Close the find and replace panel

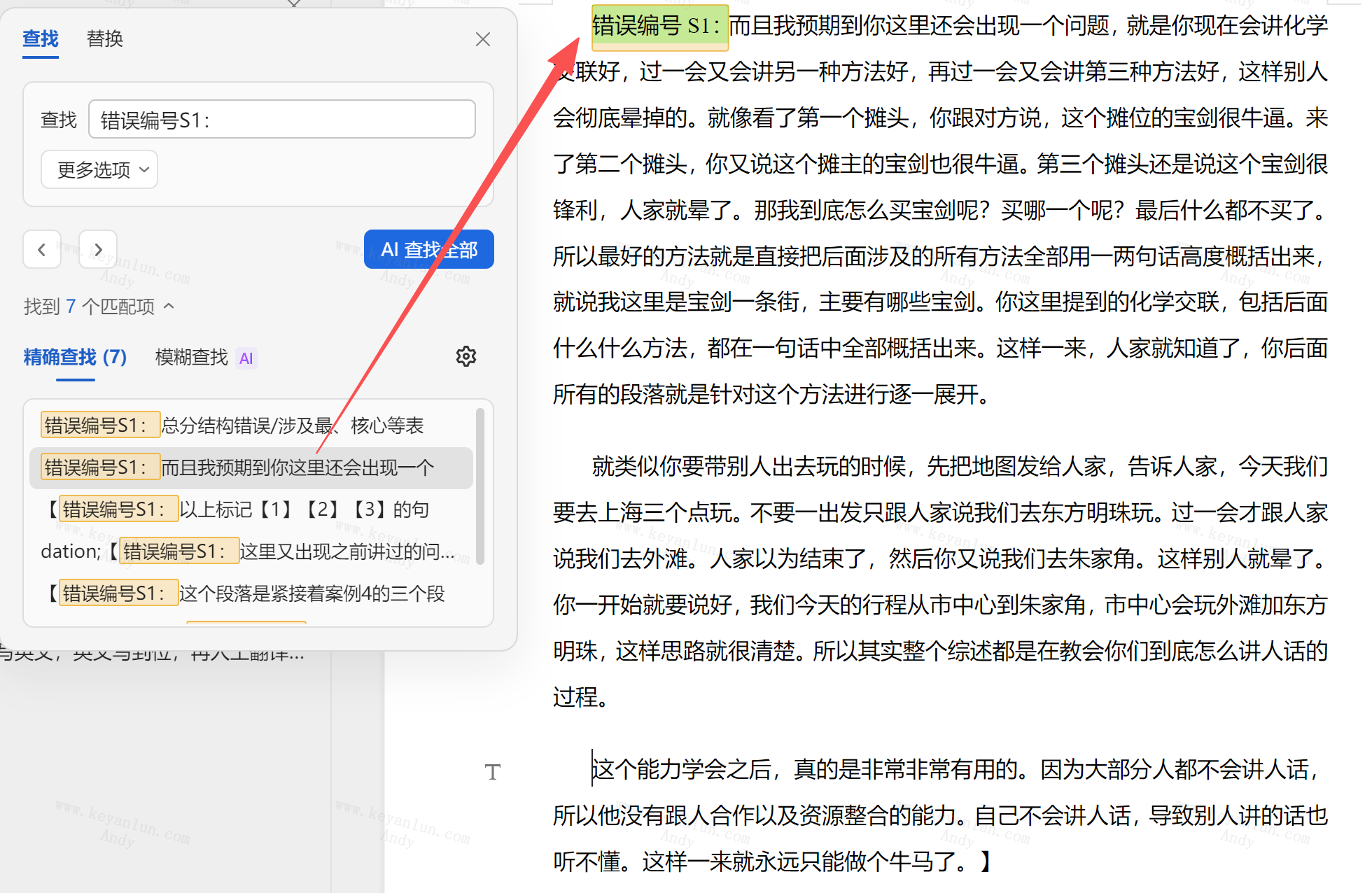pos(483,39)
